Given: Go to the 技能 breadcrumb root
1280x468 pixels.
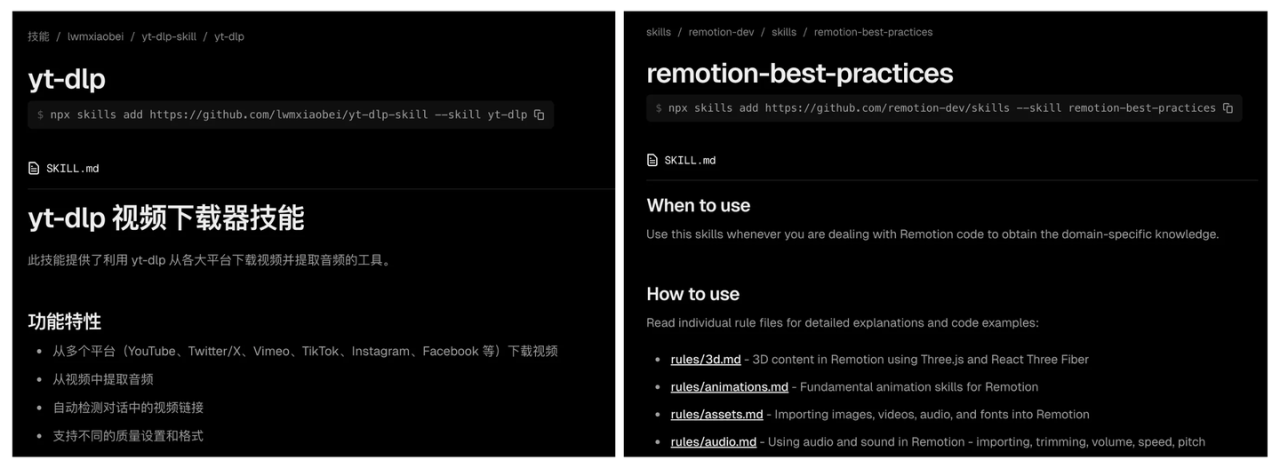Looking at the screenshot, I should (38, 36).
